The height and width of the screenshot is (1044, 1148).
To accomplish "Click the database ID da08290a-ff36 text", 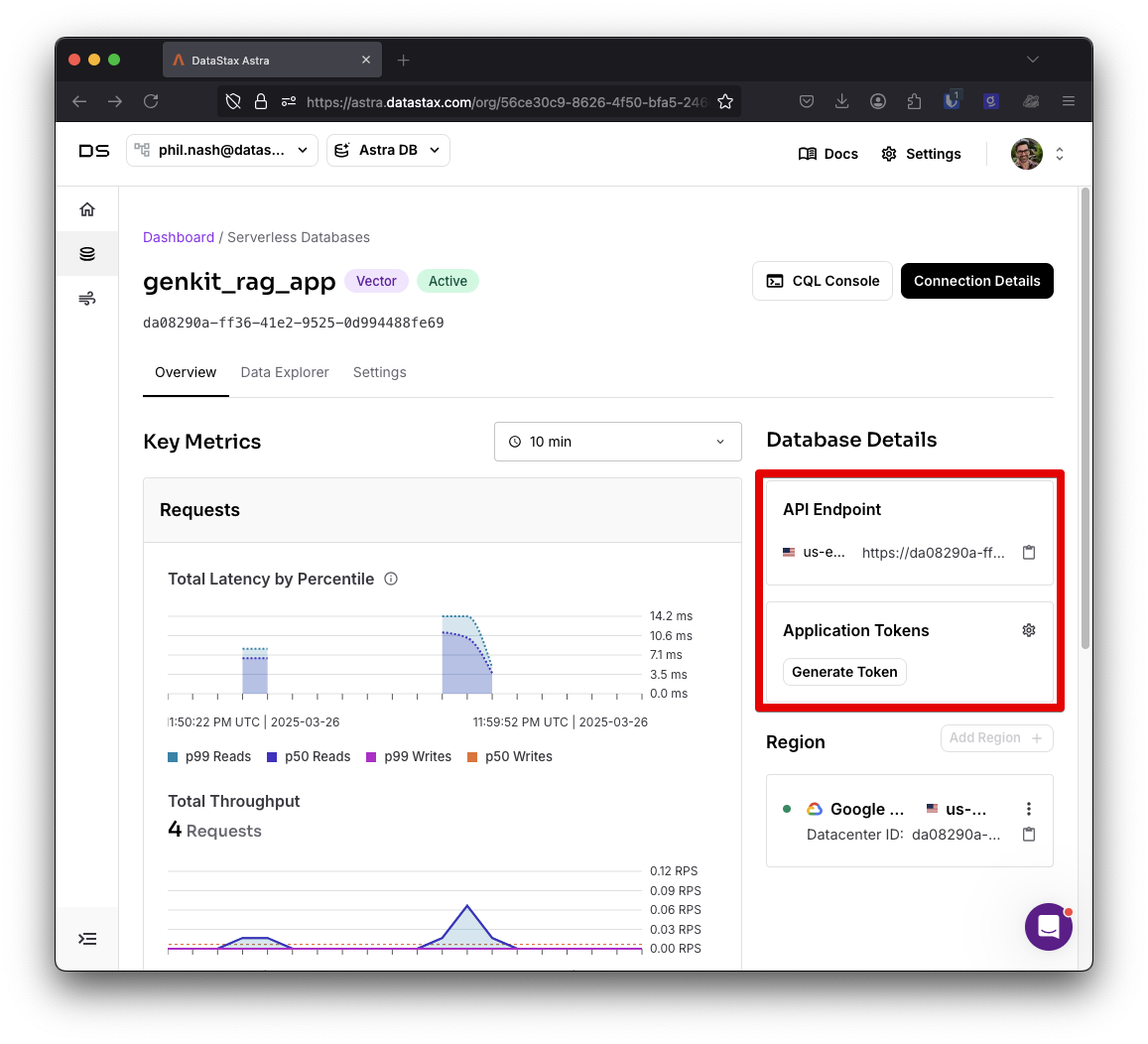I will tap(294, 323).
